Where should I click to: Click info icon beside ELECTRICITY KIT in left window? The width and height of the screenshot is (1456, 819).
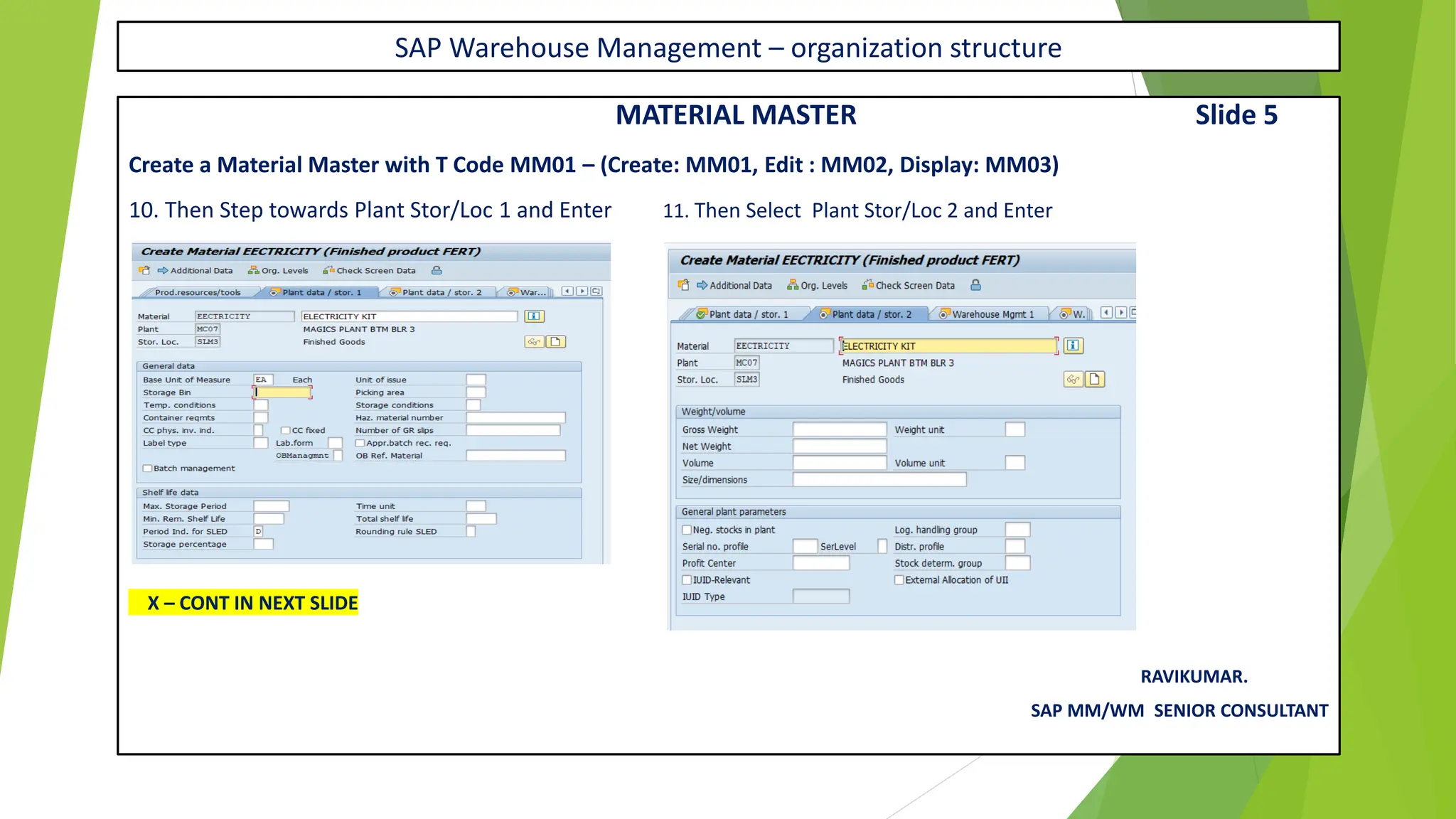pos(534,316)
